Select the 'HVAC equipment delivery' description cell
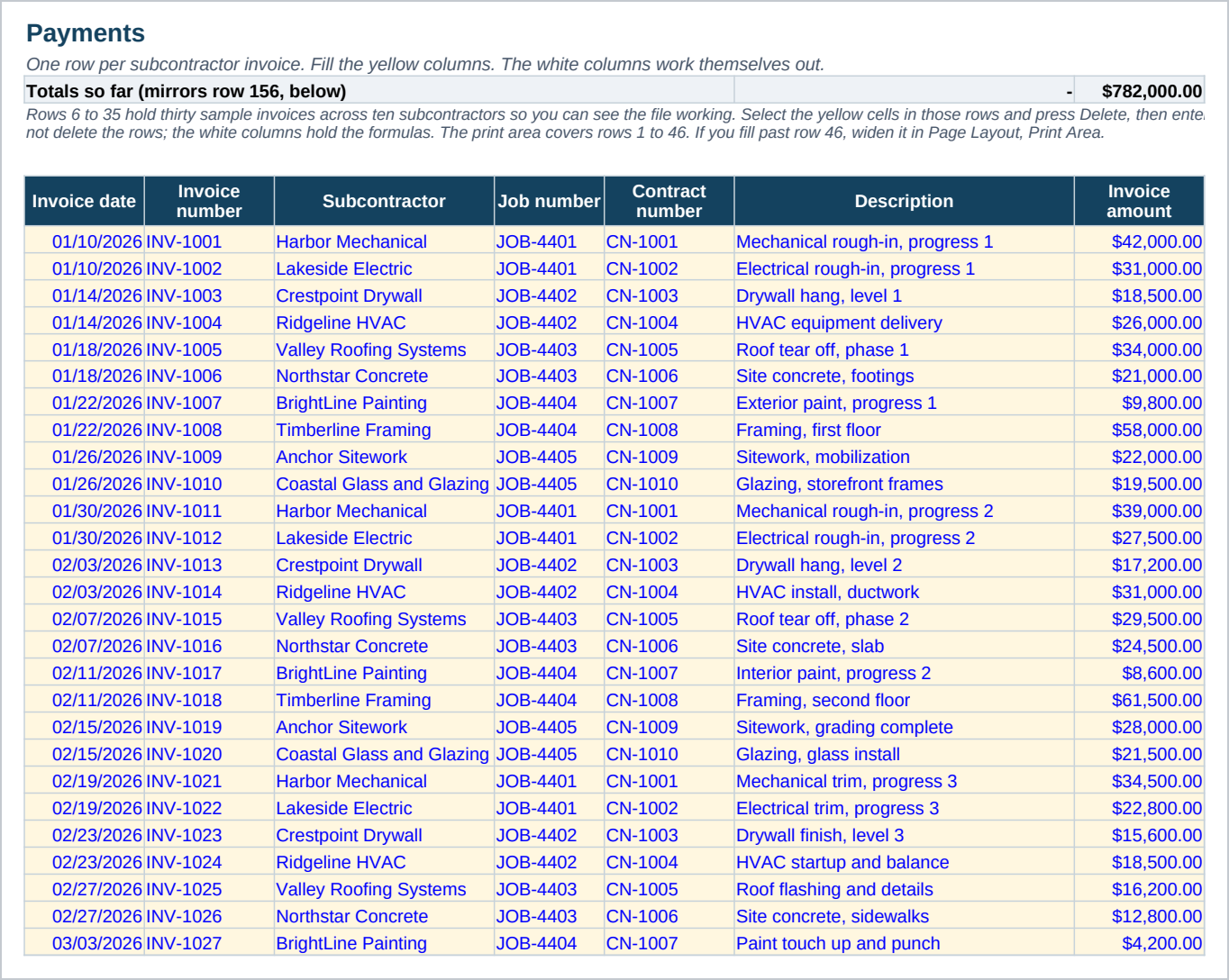This screenshot has height=980, width=1229. (x=904, y=322)
